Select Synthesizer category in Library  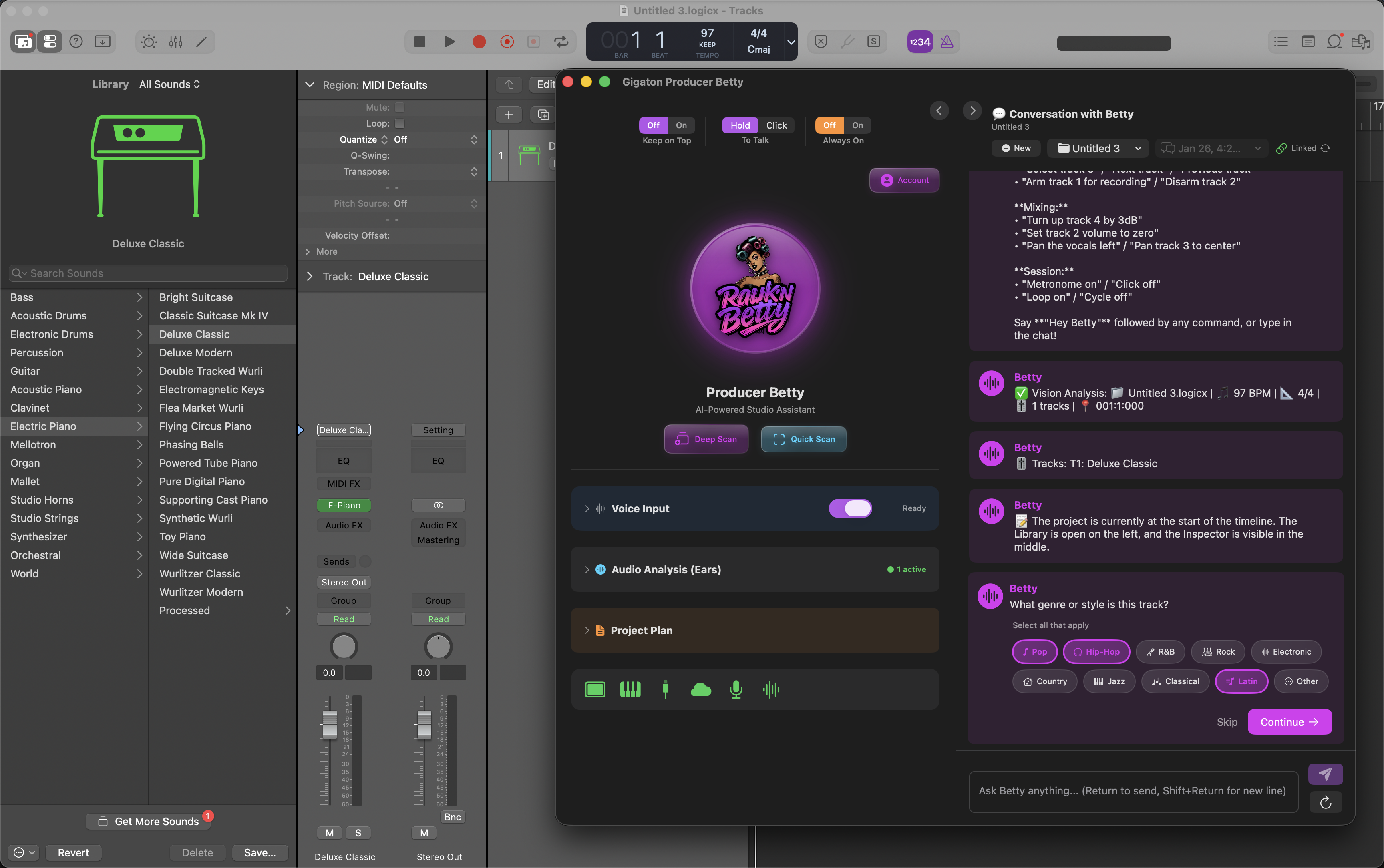click(x=74, y=537)
